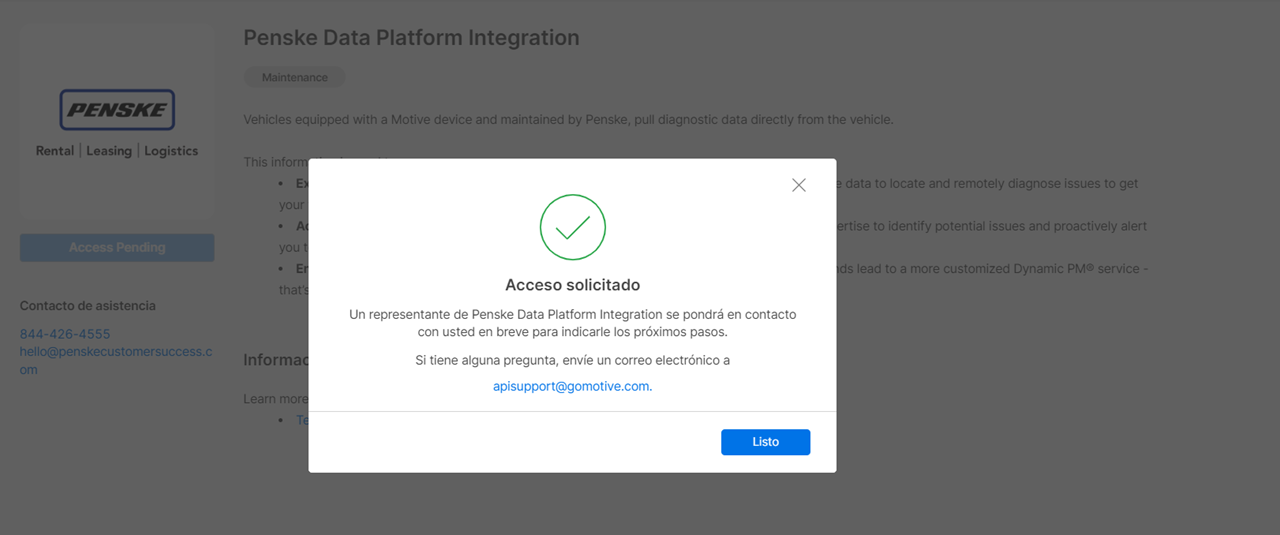
Task: Click the Si tiene alguna pregunta text
Action: (572, 360)
